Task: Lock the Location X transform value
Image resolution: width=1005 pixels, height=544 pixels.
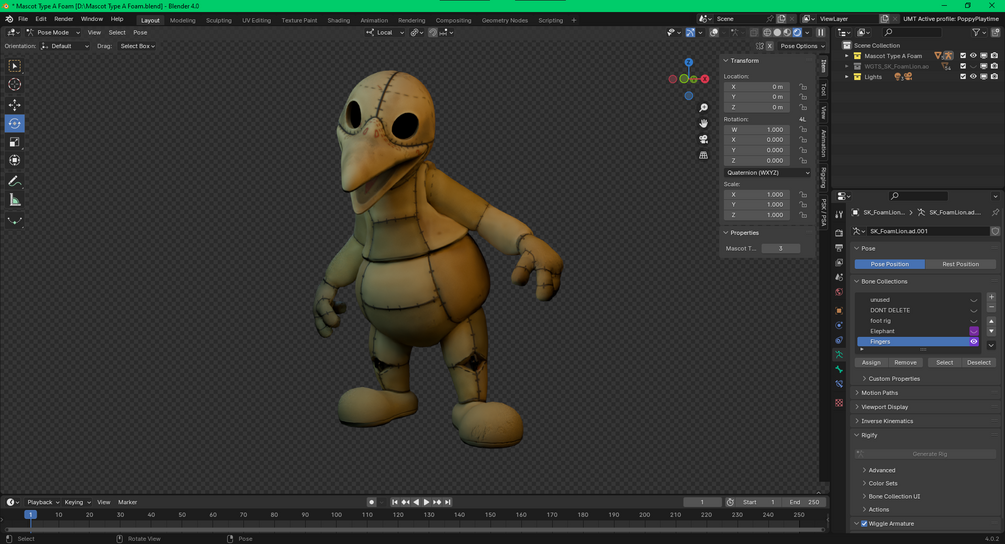Action: [x=803, y=87]
